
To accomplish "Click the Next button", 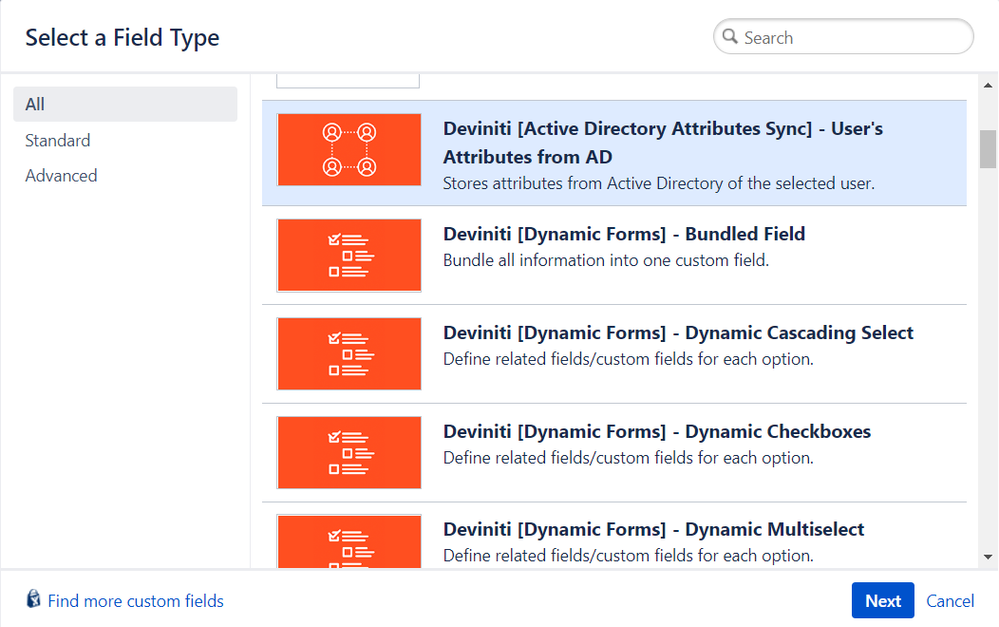I will pos(882,600).
